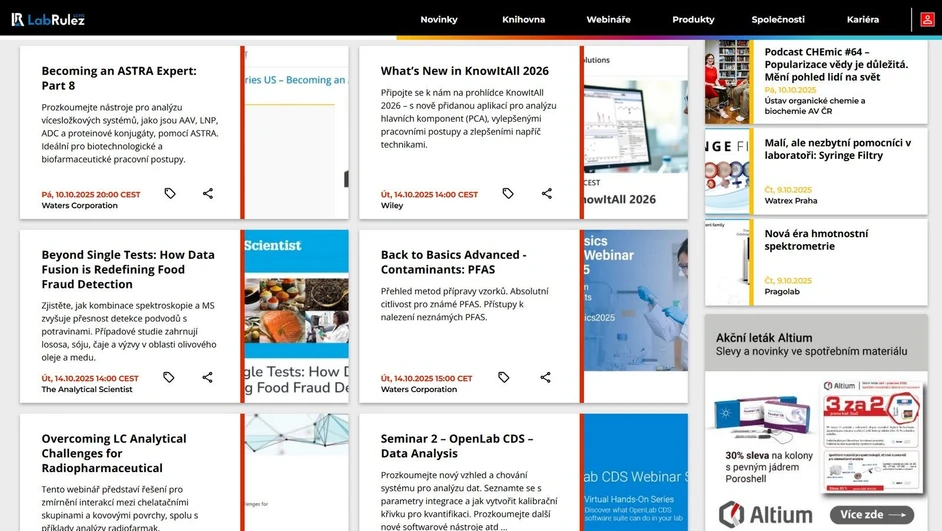Image resolution: width=942 pixels, height=531 pixels.
Task: Click the ASTRA webinar preview image
Action: click(x=296, y=133)
